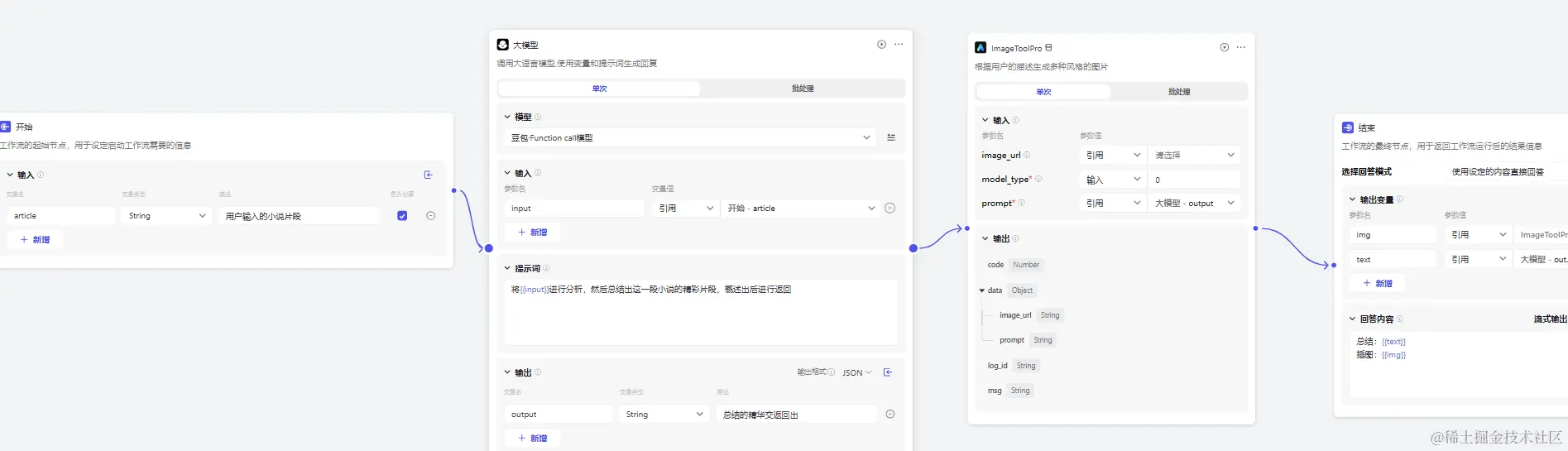
Task: Click 新增 under 大模型 输出 section
Action: click(x=533, y=439)
